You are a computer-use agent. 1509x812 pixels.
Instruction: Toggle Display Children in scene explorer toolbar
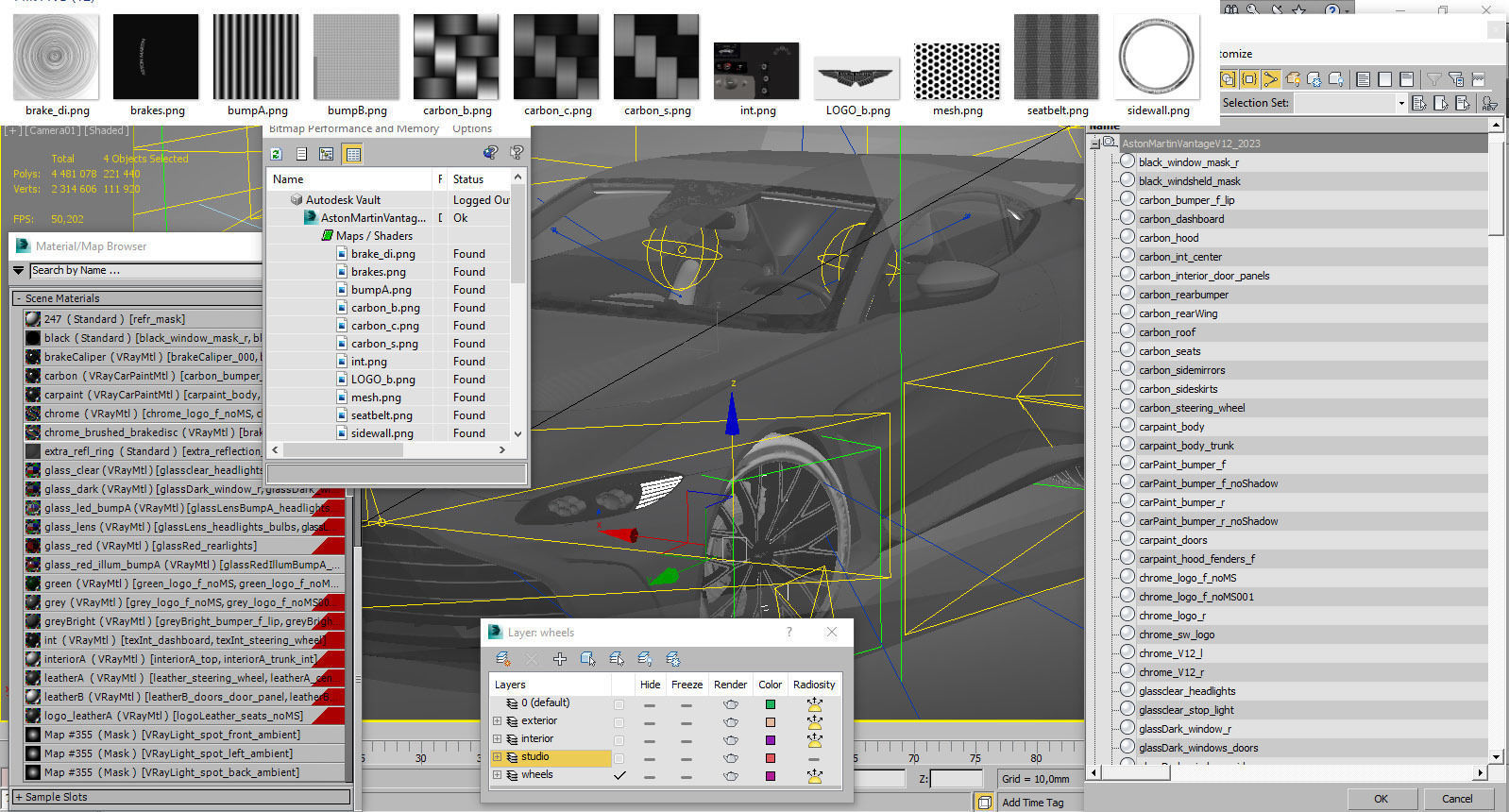(1228, 79)
